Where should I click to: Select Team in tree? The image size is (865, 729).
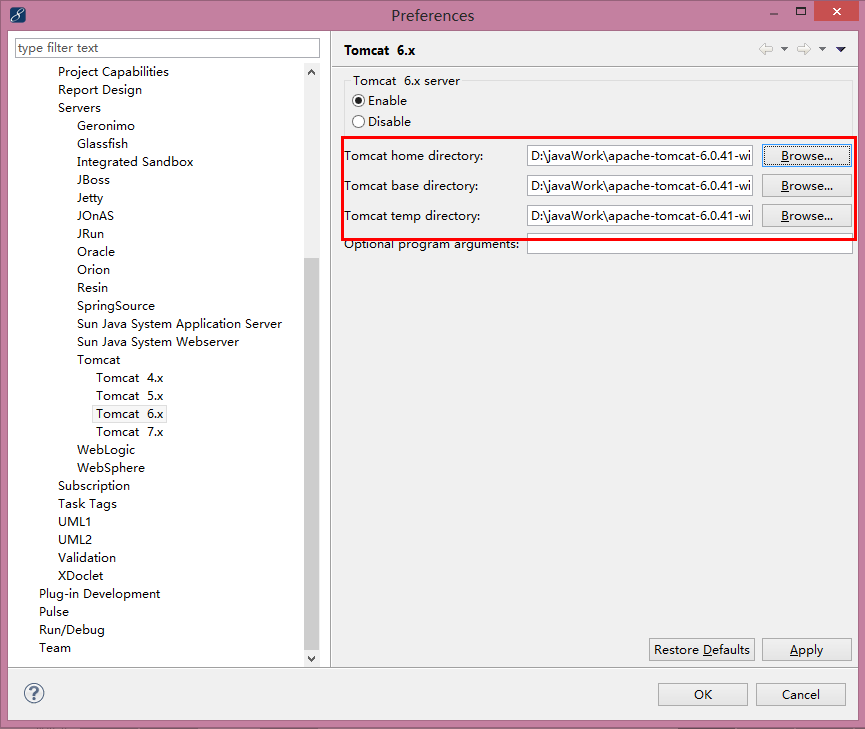coord(55,648)
